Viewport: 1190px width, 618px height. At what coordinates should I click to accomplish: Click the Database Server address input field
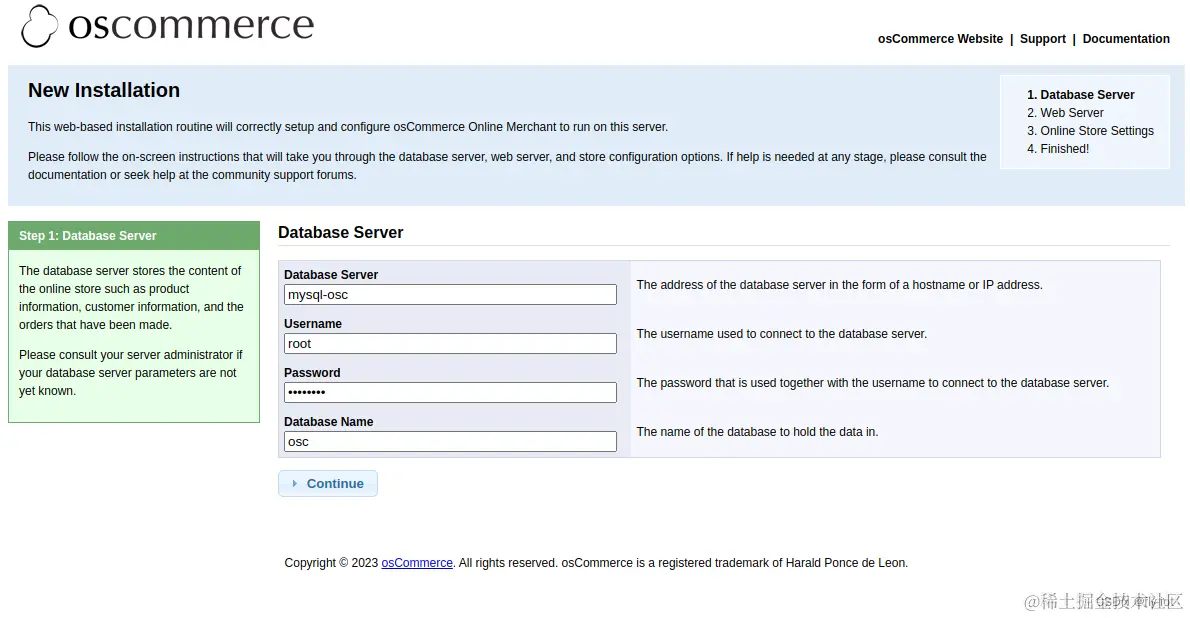click(450, 295)
